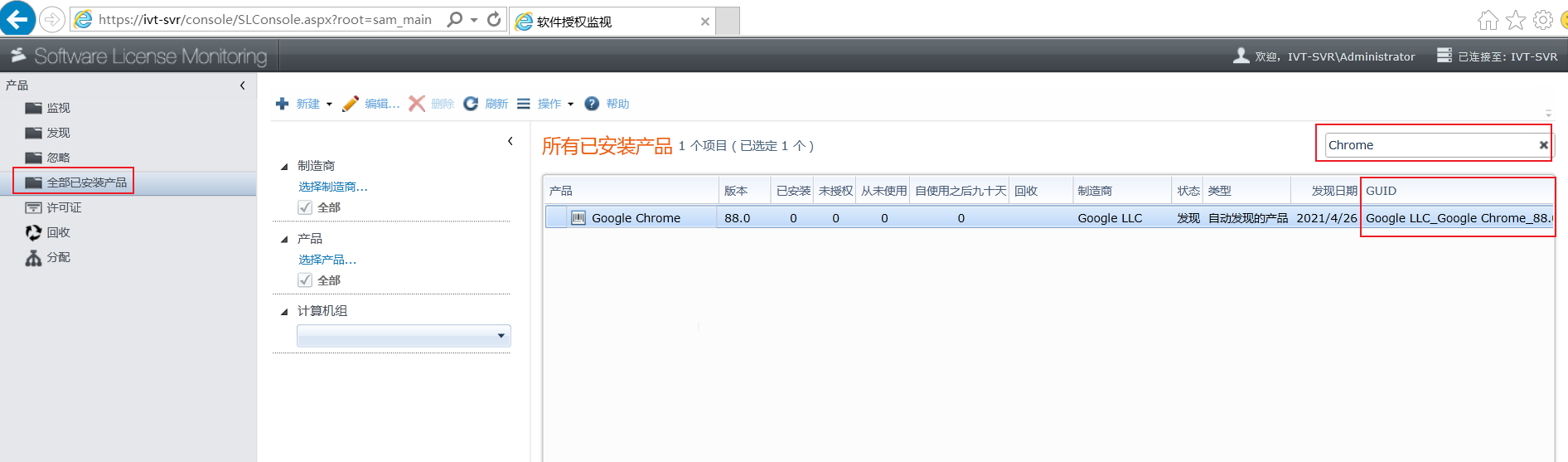
Task: Click the 2021/4/26 discovery date cell
Action: [x=1327, y=218]
